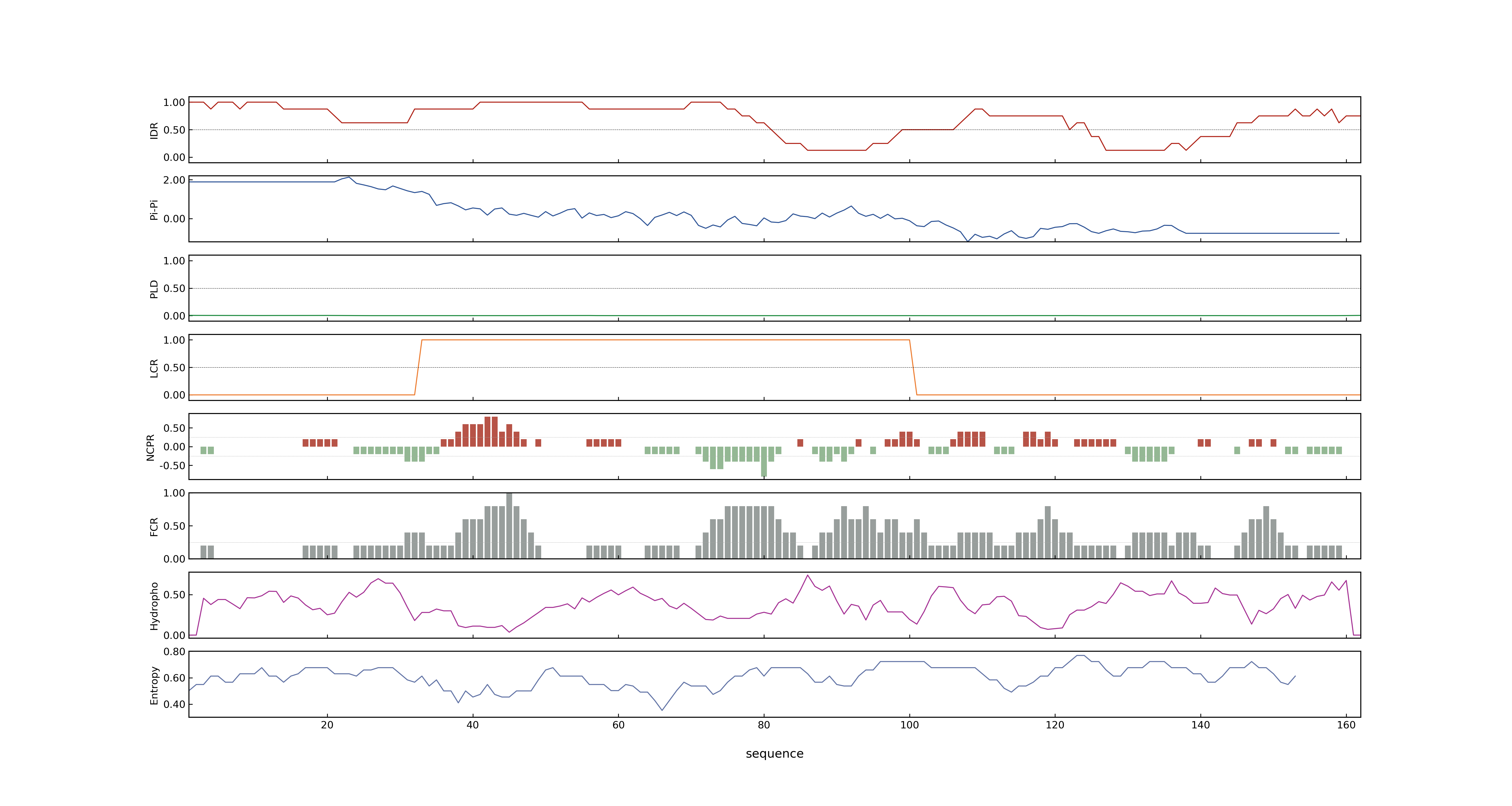Click x-axis tick label 60
This screenshot has width=1512, height=806.
[x=618, y=725]
